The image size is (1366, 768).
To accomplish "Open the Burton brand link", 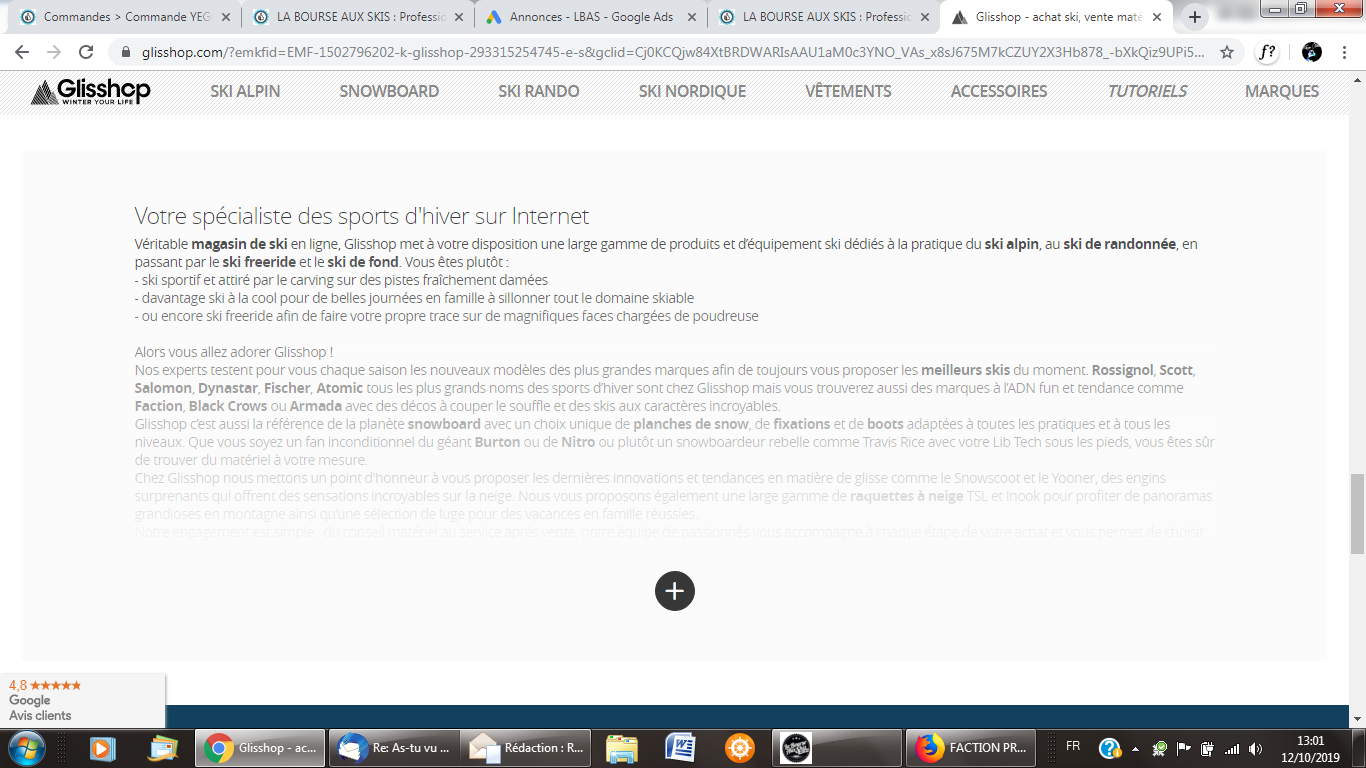I will [497, 442].
